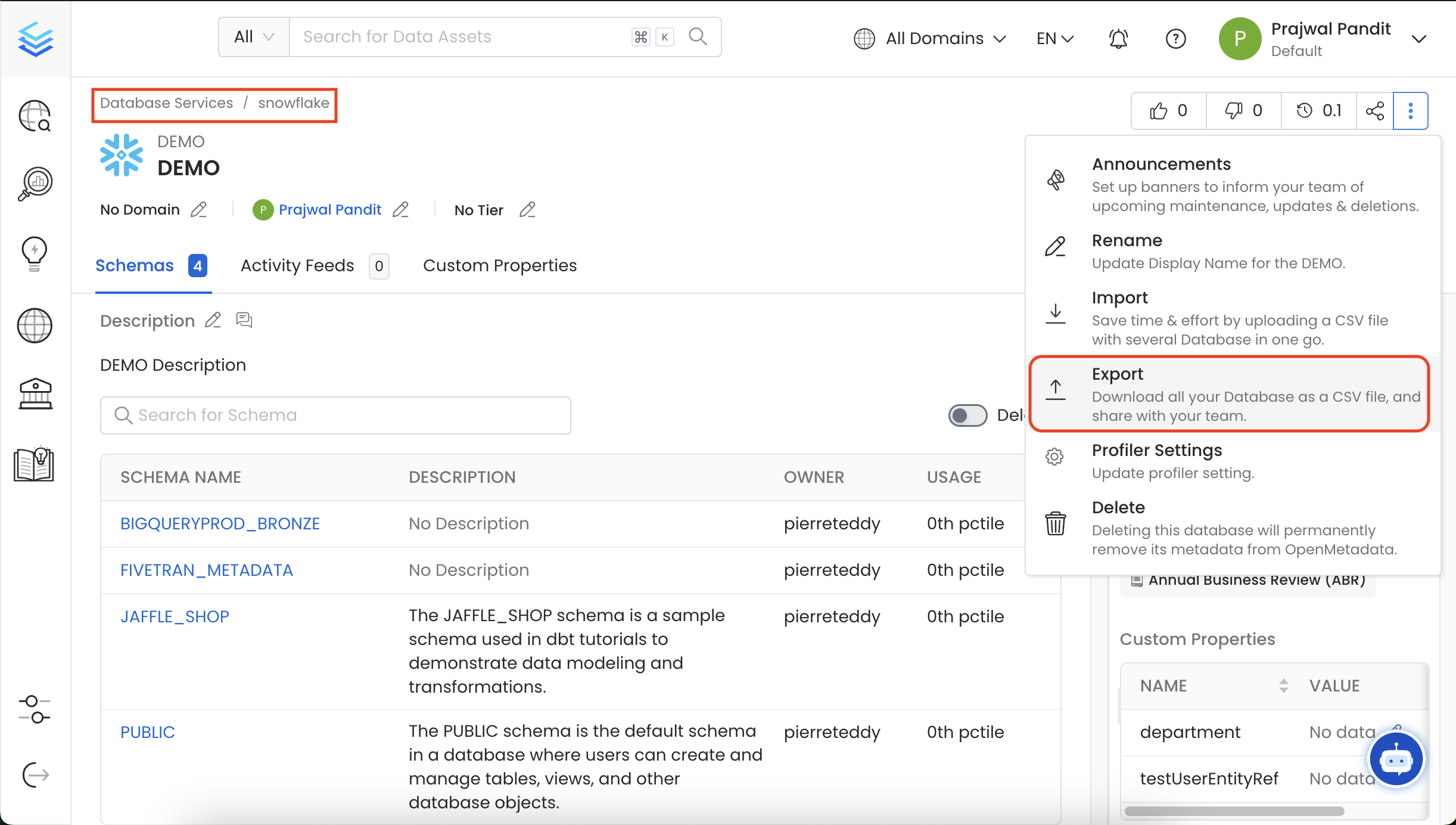This screenshot has height=825, width=1456.
Task: Open the EN language dropdown
Action: (x=1054, y=39)
